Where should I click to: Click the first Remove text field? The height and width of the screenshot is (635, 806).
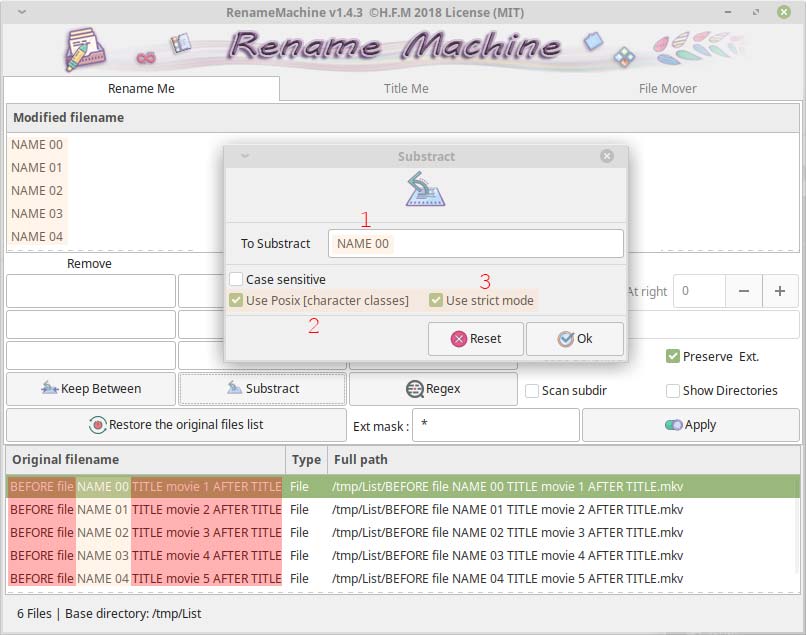pyautogui.click(x=91, y=291)
